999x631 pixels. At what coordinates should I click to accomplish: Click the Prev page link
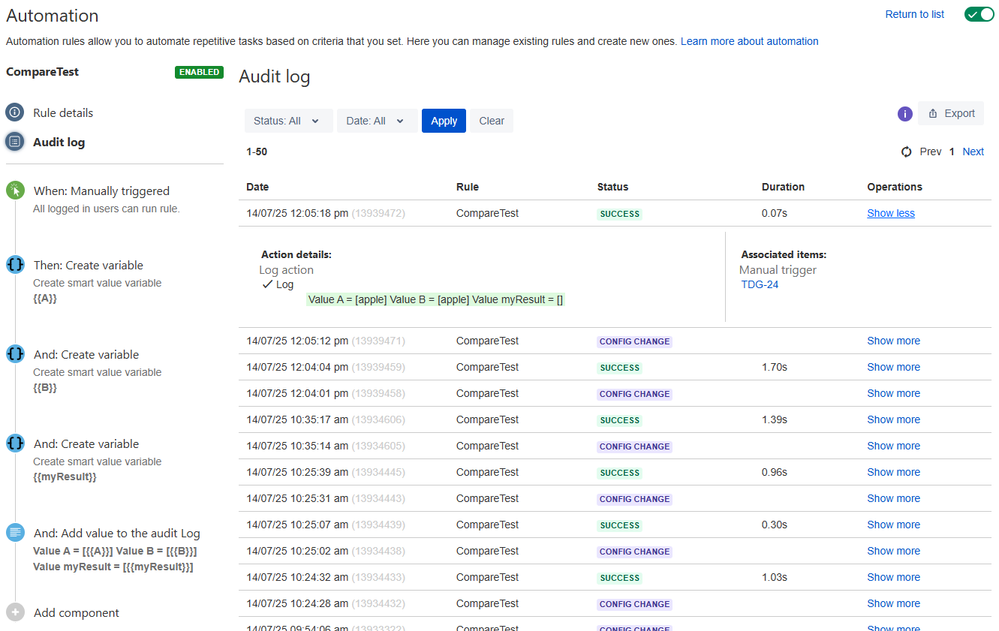tap(930, 152)
